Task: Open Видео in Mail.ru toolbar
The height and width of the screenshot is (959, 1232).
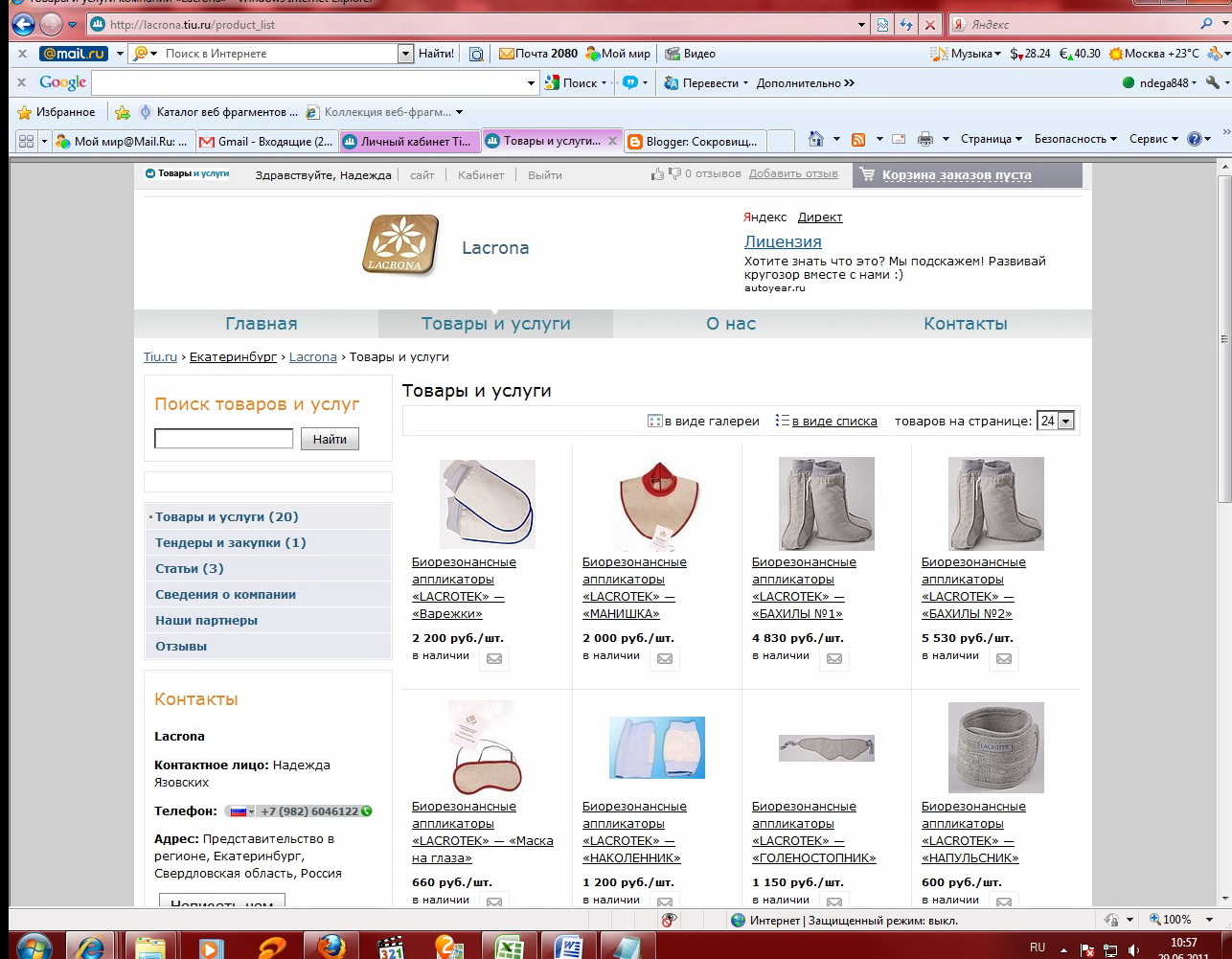Action: [x=691, y=54]
